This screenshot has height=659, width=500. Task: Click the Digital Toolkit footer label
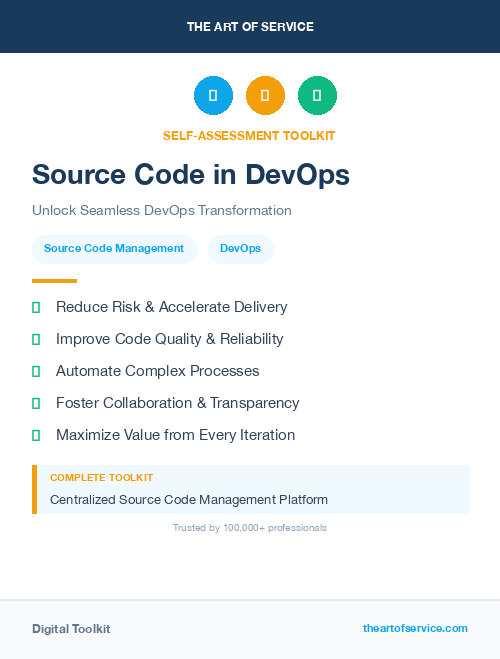pos(71,629)
